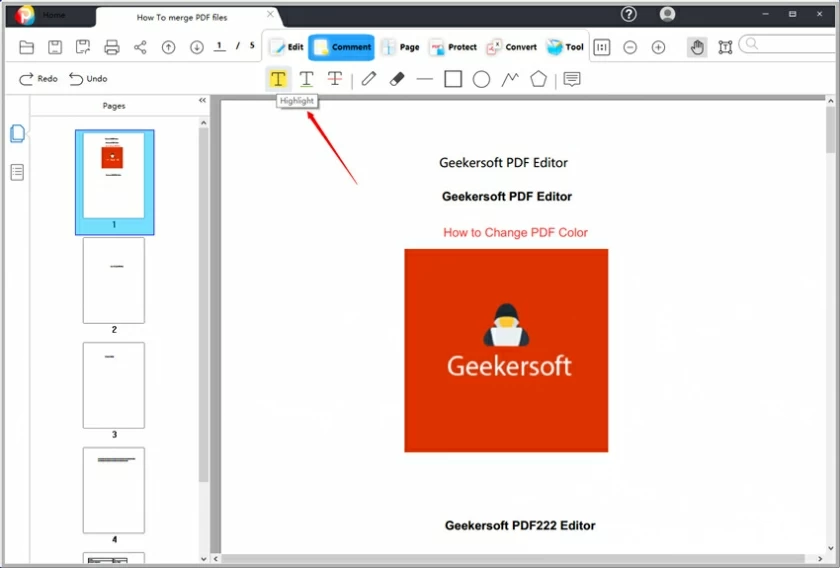840x568 pixels.
Task: Click the Redo button
Action: coord(38,79)
